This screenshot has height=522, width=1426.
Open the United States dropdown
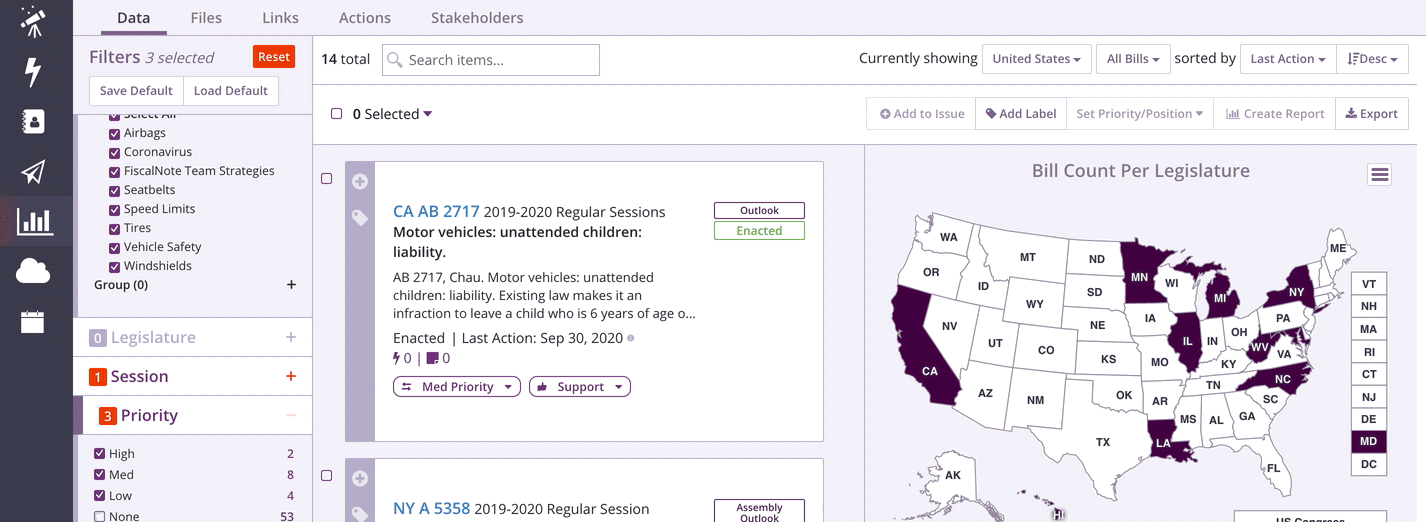tap(1036, 59)
